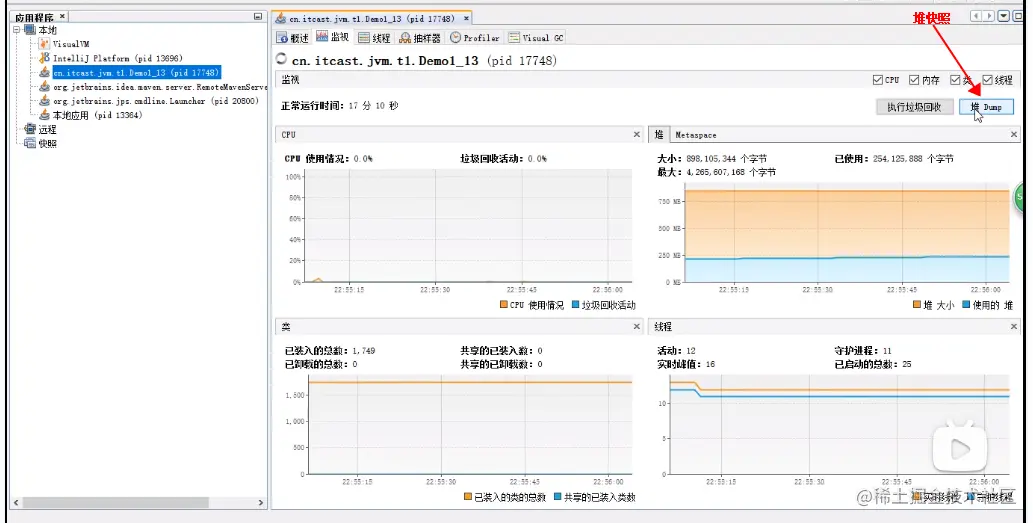Click Java icon of jps.cmdline.Launcher node

click(44, 101)
